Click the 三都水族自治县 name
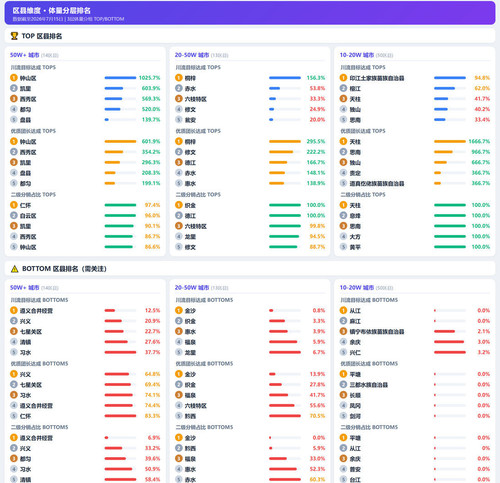 point(369,385)
